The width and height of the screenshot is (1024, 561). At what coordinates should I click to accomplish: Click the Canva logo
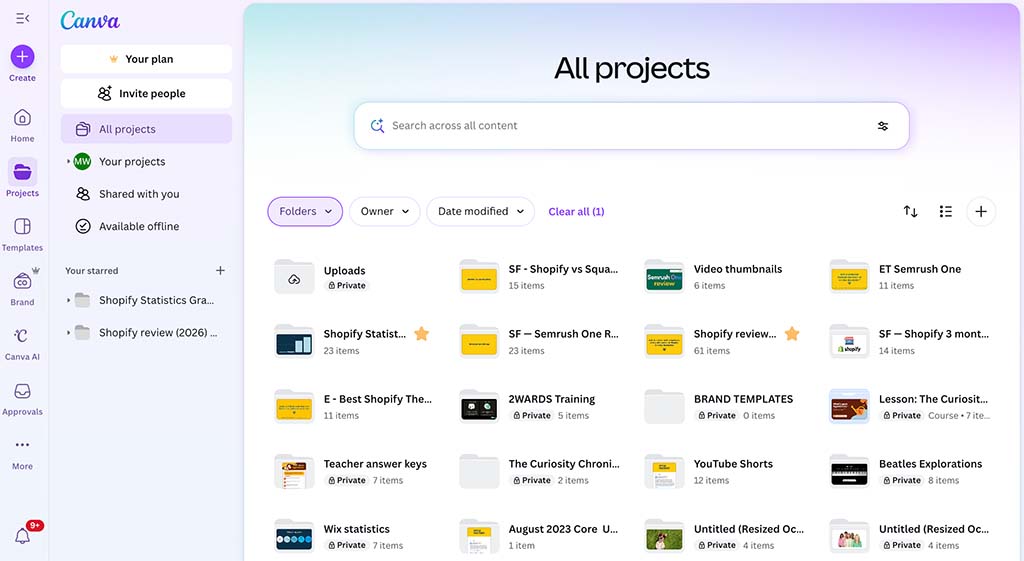(90, 20)
